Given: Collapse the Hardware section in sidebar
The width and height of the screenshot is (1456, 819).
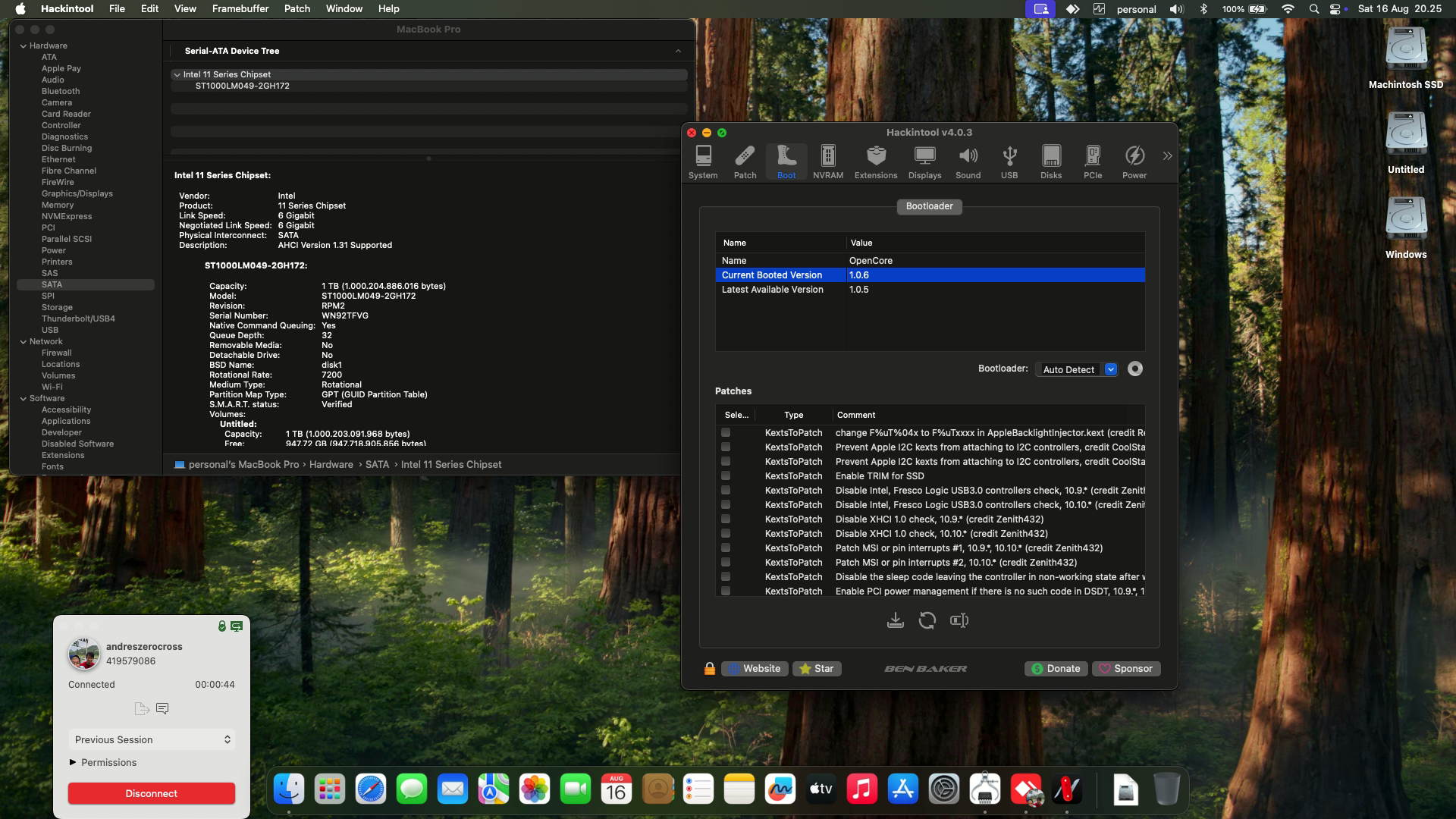Looking at the screenshot, I should pyautogui.click(x=24, y=45).
